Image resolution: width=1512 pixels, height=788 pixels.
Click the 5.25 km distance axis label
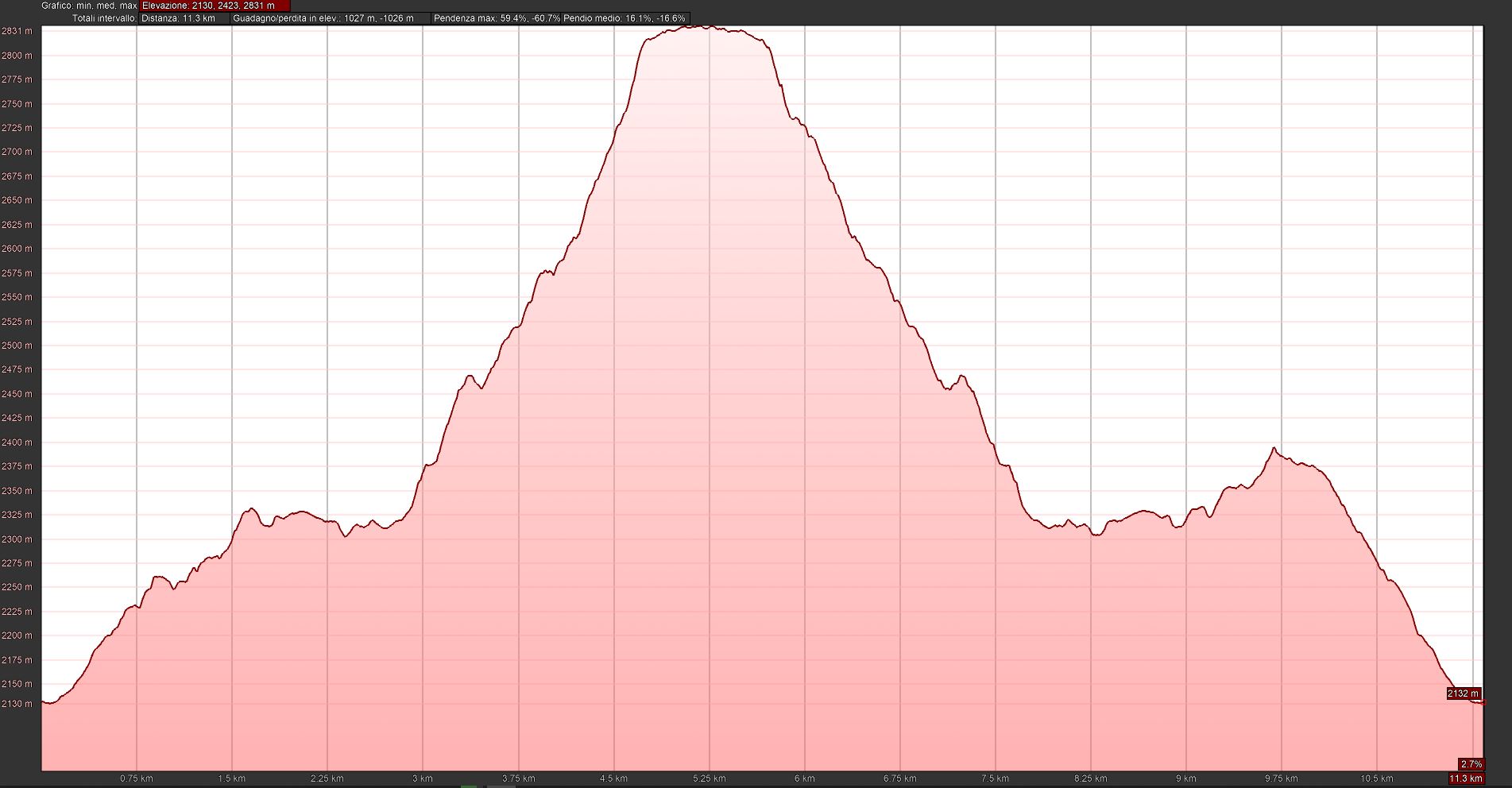tap(709, 778)
